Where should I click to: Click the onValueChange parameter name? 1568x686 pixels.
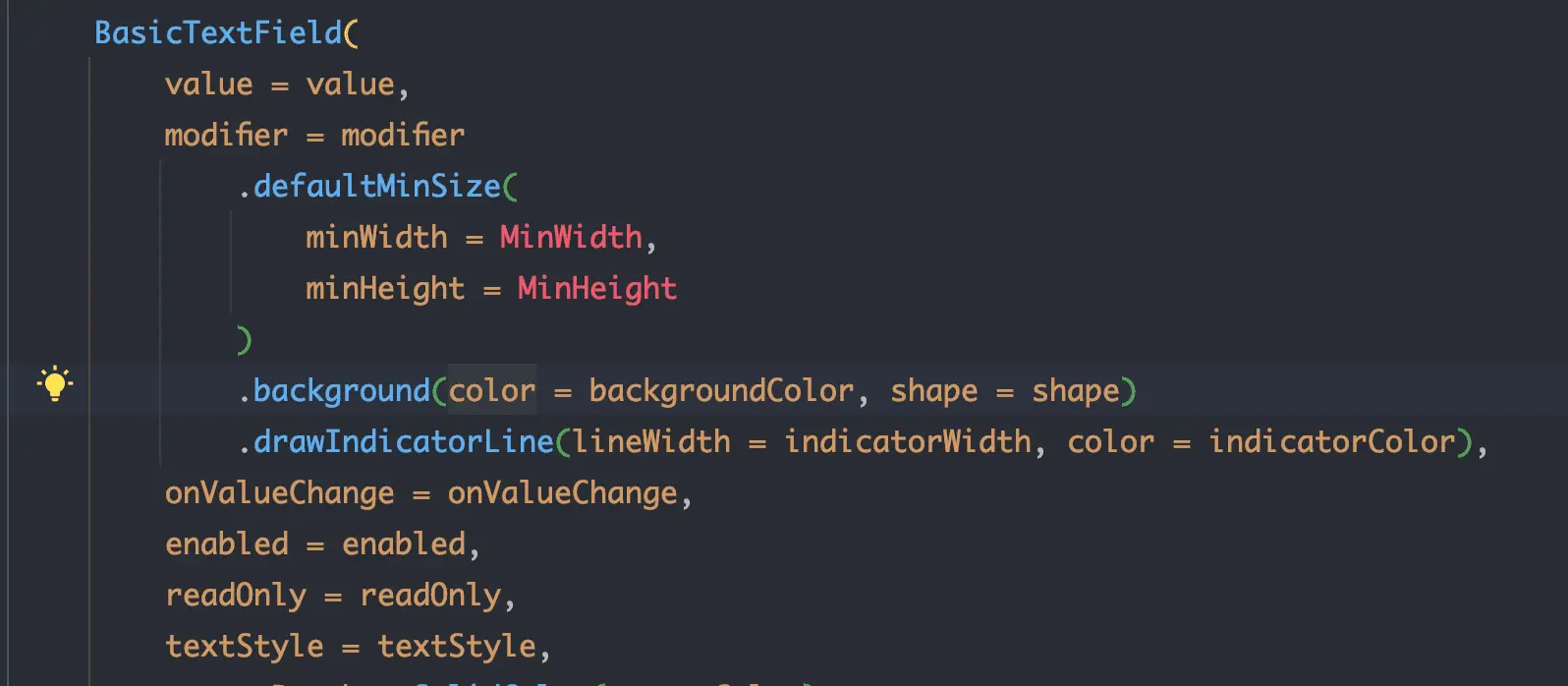pos(279,492)
